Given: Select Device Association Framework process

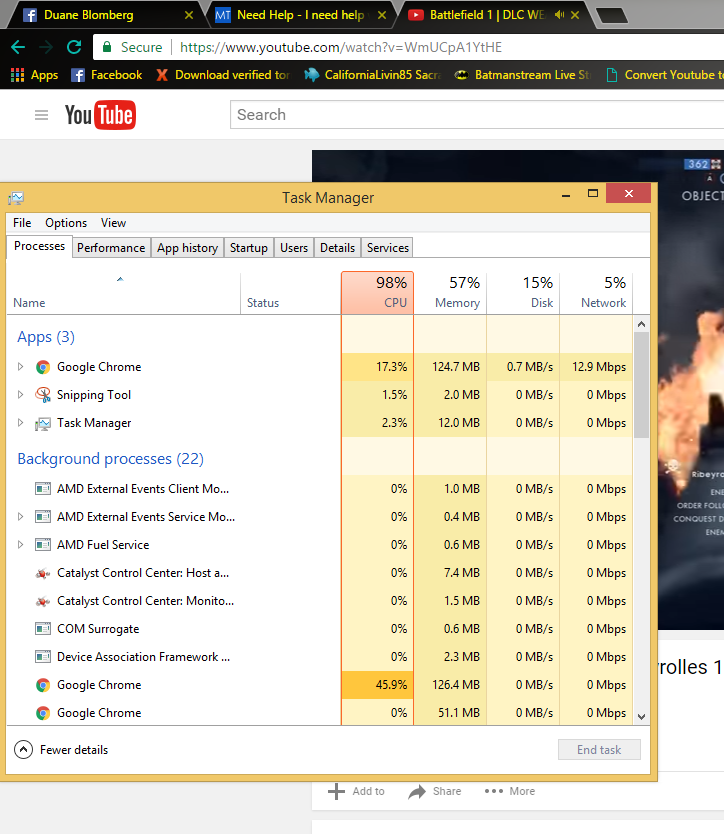Looking at the screenshot, I should pyautogui.click(x=320, y=657).
